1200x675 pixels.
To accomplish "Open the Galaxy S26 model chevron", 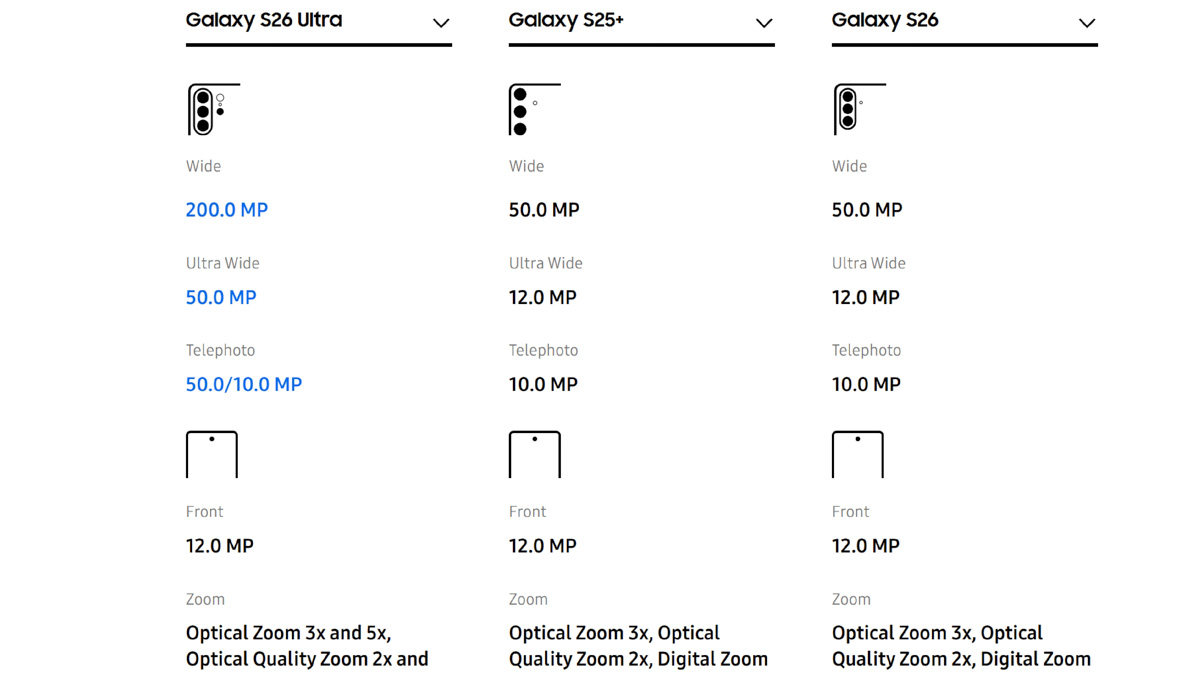I will 1087,23.
